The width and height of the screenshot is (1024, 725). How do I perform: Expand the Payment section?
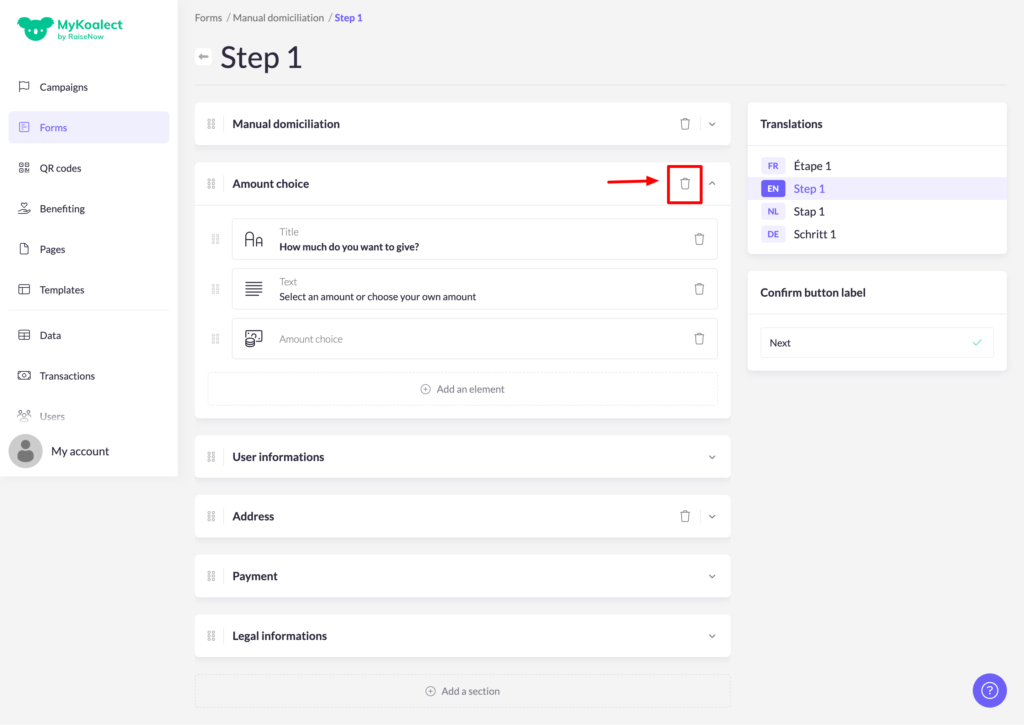pyautogui.click(x=712, y=577)
